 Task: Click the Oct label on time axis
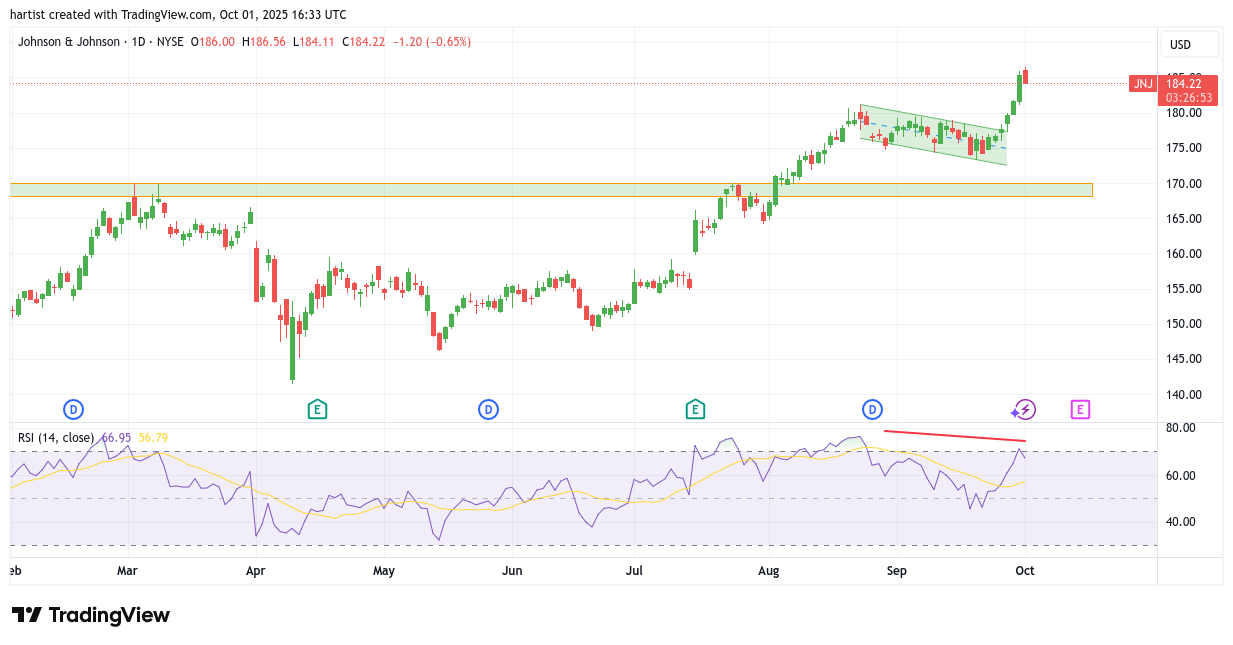(1026, 572)
